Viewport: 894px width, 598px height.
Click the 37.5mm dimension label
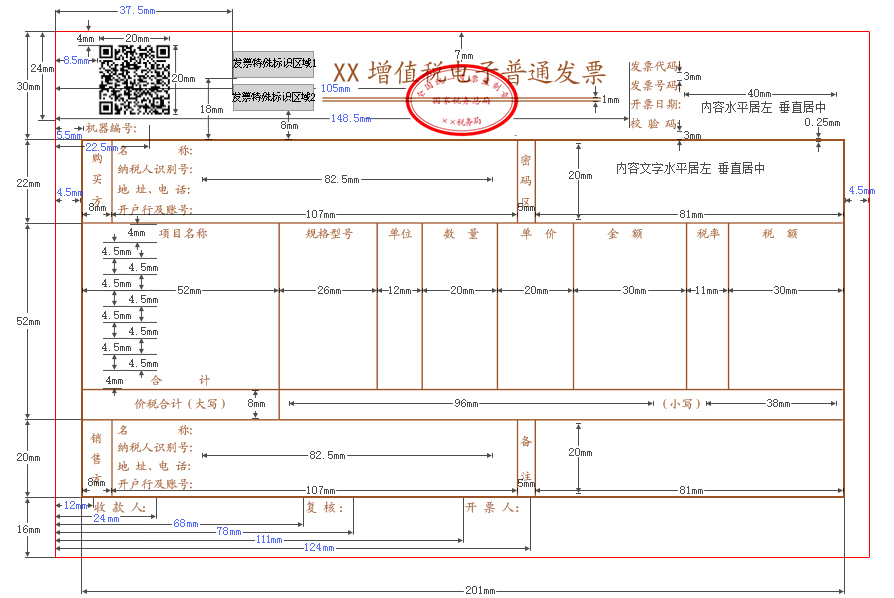(137, 10)
